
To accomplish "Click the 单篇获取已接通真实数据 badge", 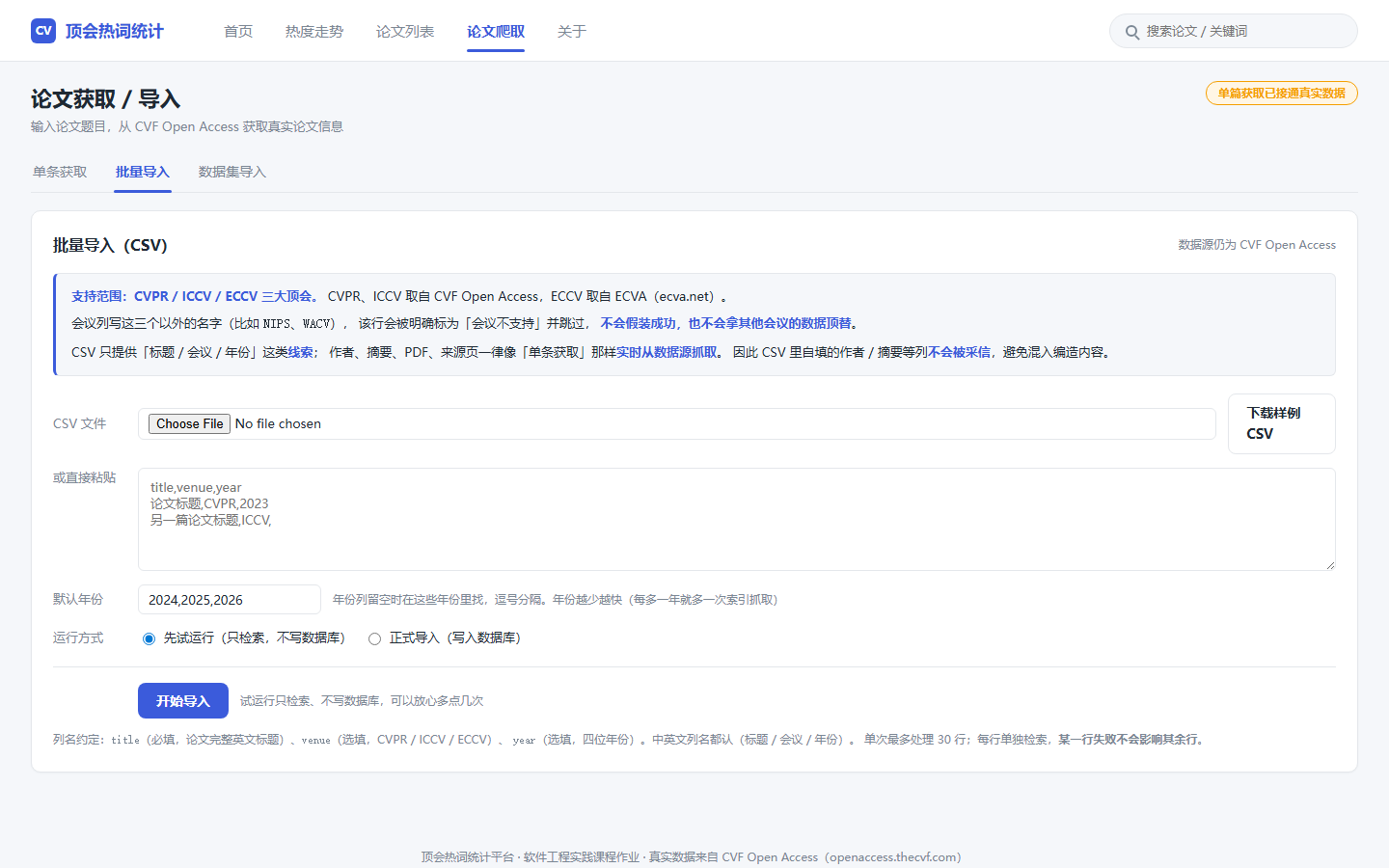I will [1281, 93].
